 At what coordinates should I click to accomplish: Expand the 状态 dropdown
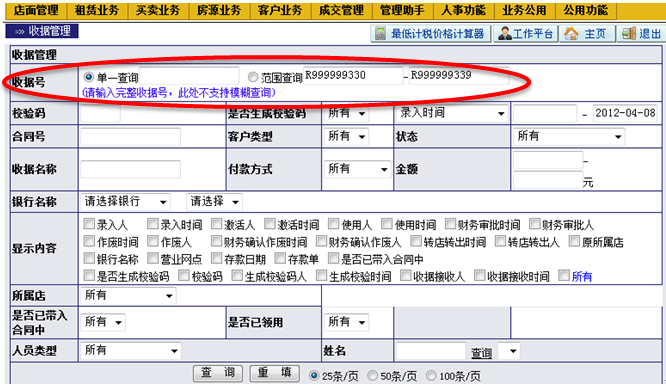click(569, 136)
